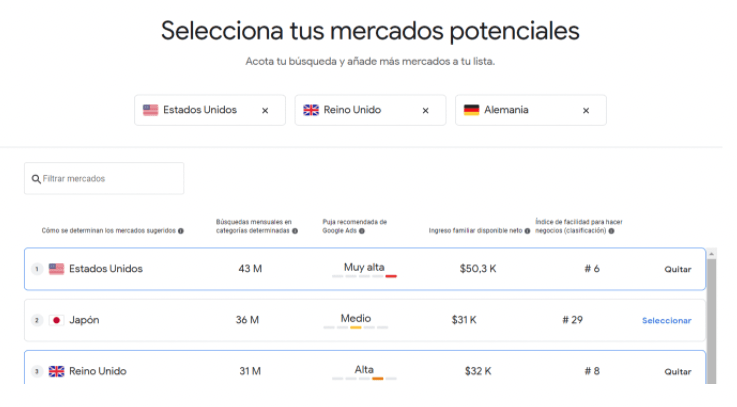The width and height of the screenshot is (737, 407).
Task: Click the Filtrar mercados input field
Action: [104, 179]
